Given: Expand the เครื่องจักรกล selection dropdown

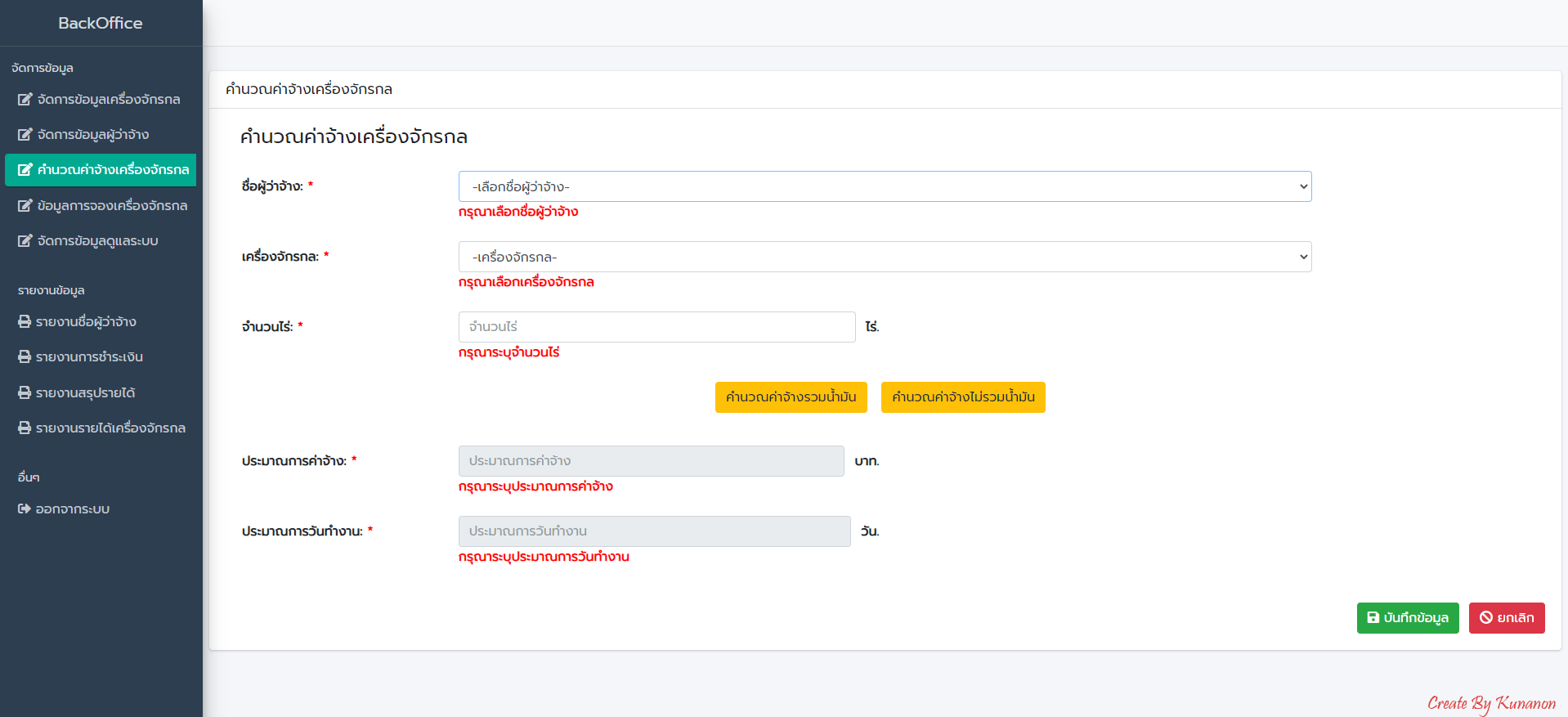Looking at the screenshot, I should (x=885, y=257).
